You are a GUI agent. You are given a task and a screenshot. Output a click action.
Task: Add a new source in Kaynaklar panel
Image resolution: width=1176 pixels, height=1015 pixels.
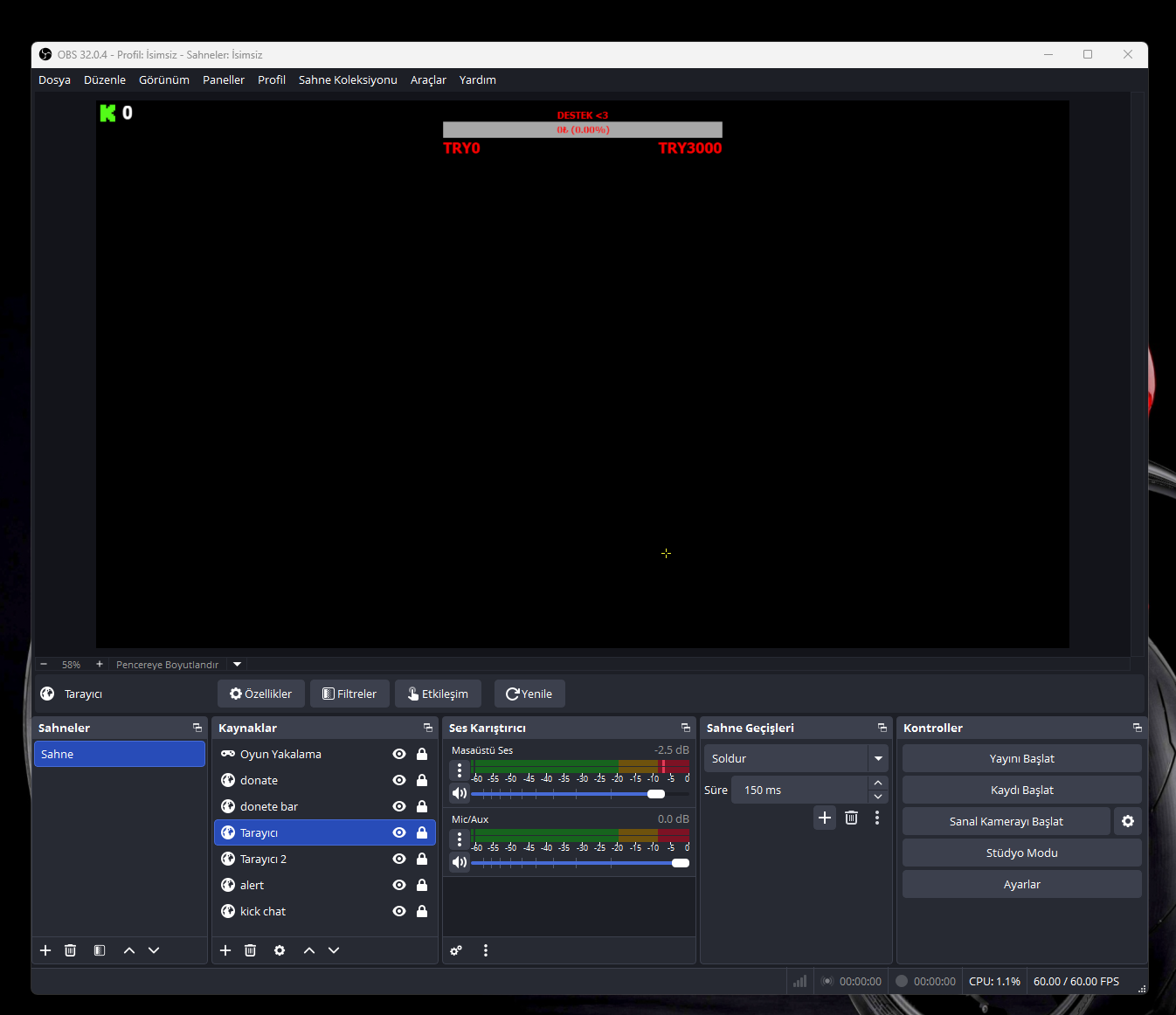click(x=225, y=950)
